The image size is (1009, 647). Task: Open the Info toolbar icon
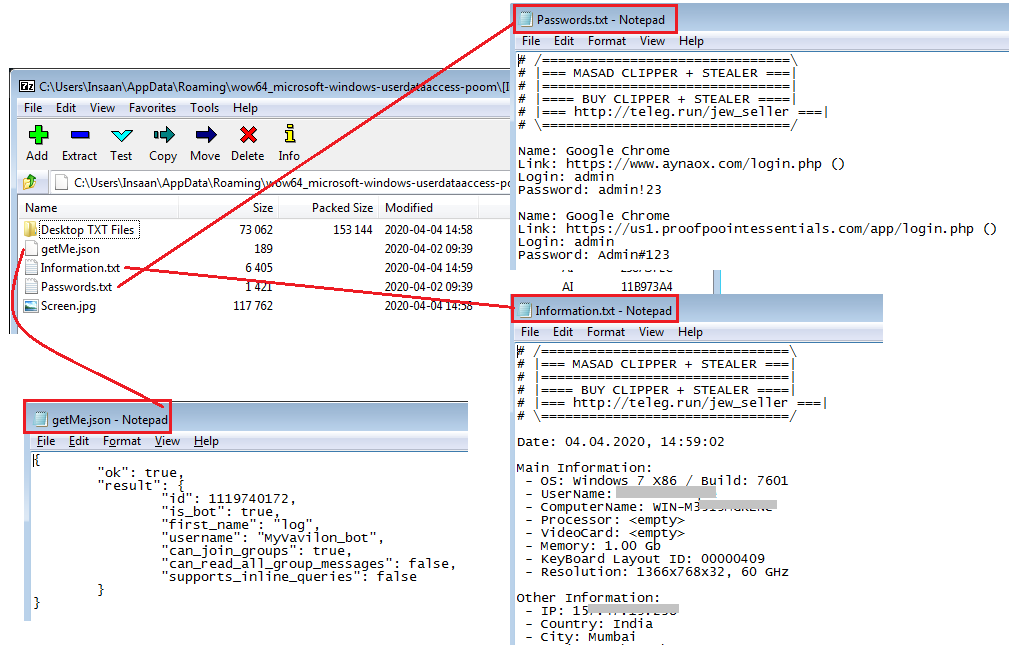(x=289, y=135)
